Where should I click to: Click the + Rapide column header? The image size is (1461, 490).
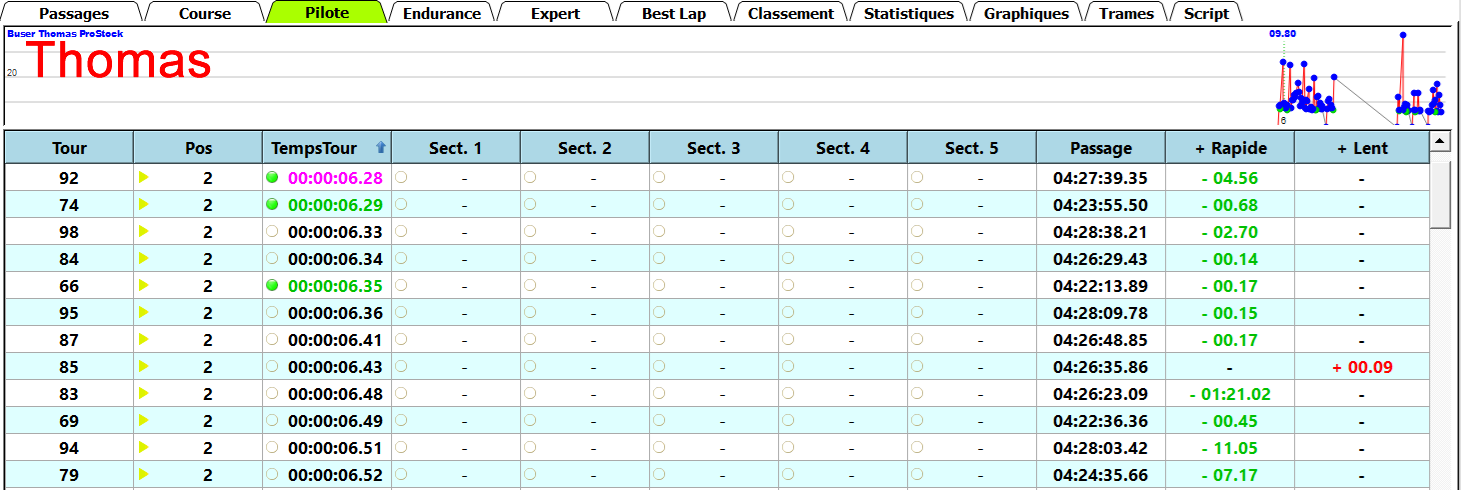[1230, 148]
